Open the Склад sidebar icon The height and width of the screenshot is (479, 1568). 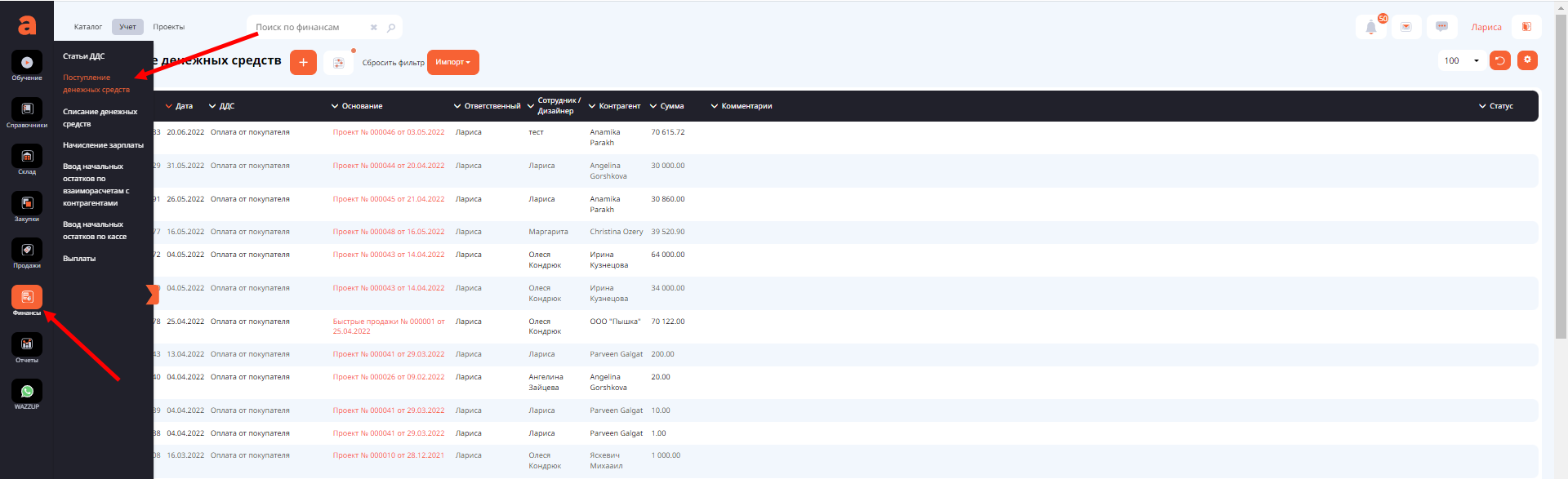pos(27,157)
